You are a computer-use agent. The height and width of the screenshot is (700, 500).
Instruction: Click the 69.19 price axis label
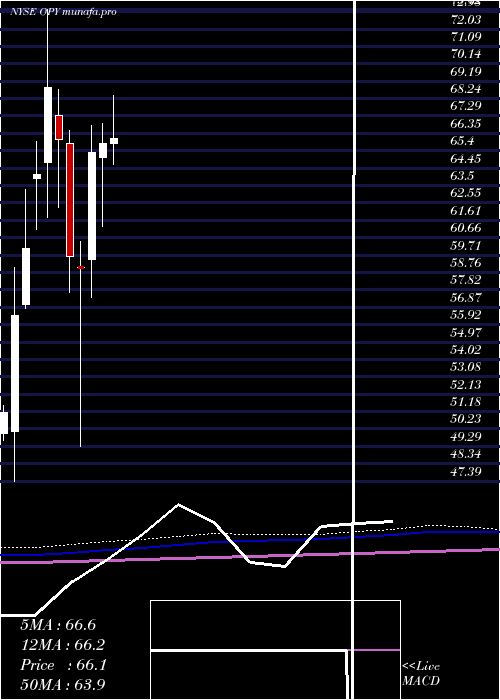(x=466, y=72)
